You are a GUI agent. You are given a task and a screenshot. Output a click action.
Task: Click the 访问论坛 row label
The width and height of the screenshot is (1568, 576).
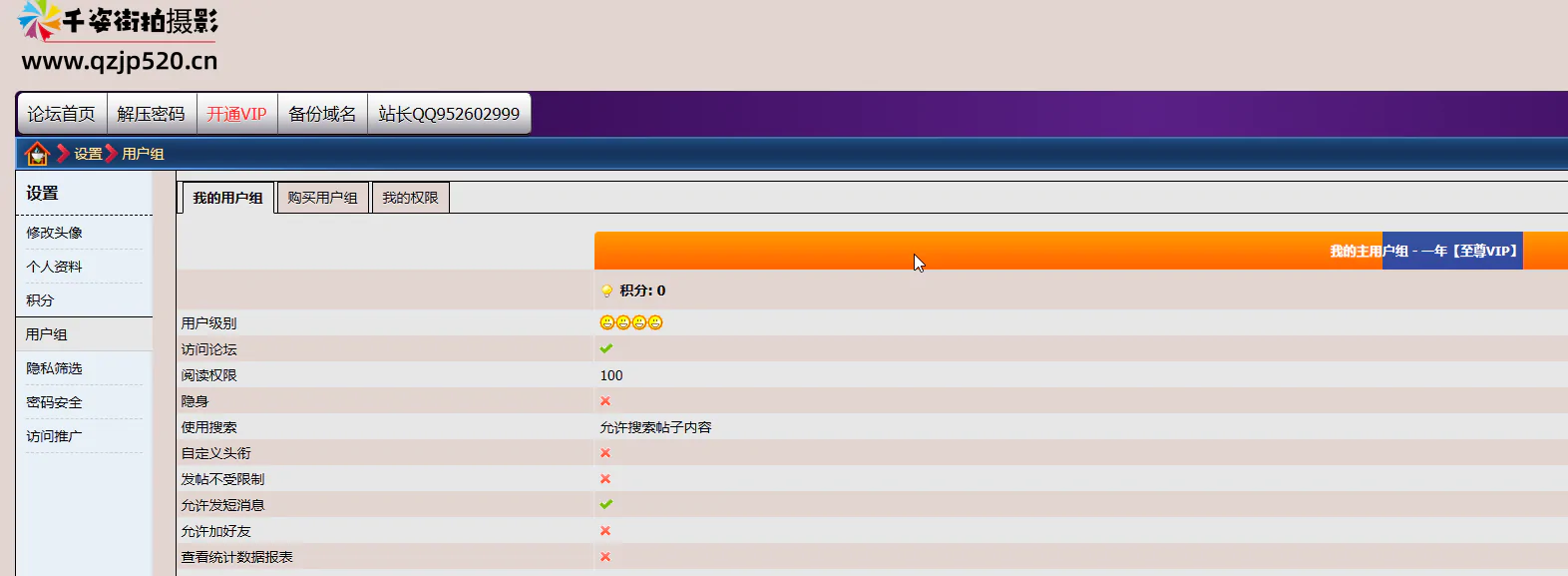point(208,349)
